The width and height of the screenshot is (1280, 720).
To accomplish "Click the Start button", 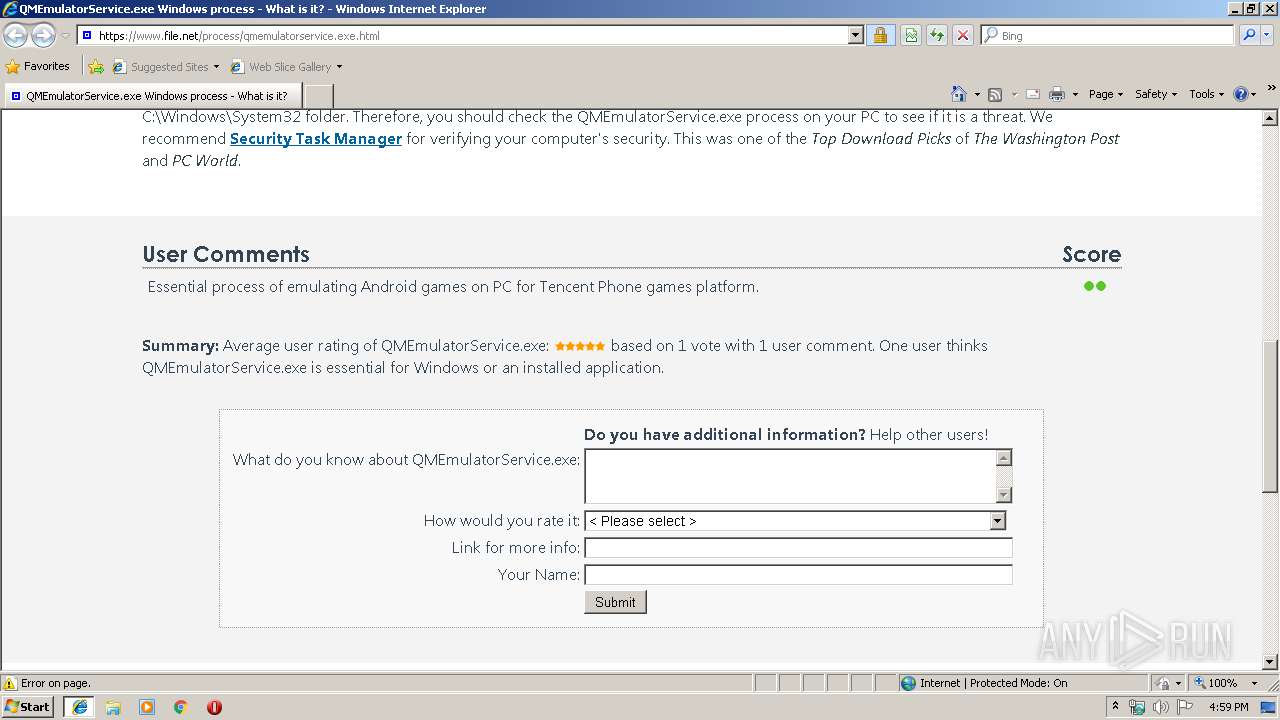I will pos(28,707).
